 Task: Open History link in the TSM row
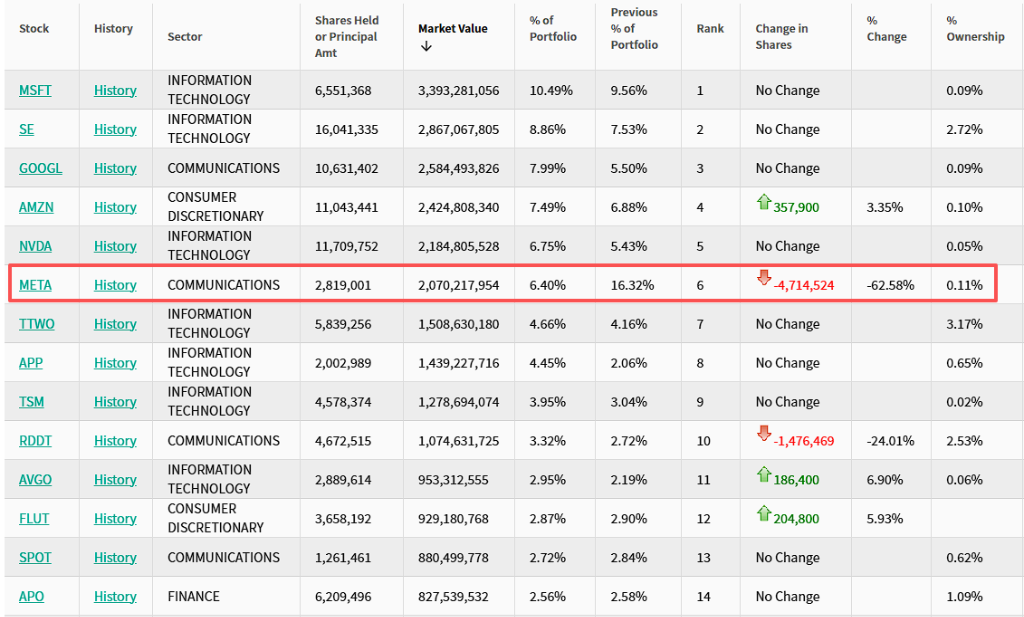(115, 402)
